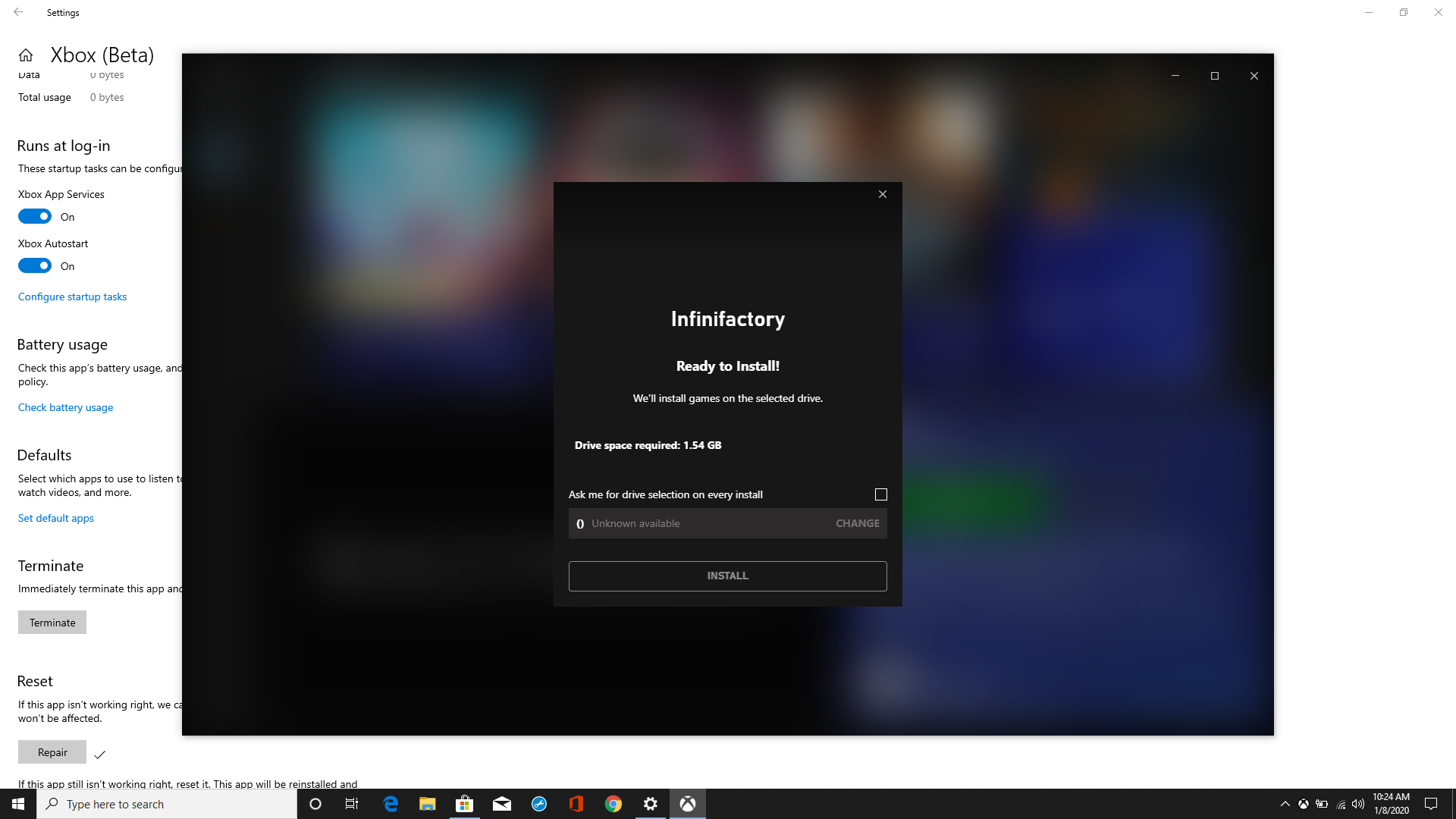Click the INSTALL button

(728, 576)
